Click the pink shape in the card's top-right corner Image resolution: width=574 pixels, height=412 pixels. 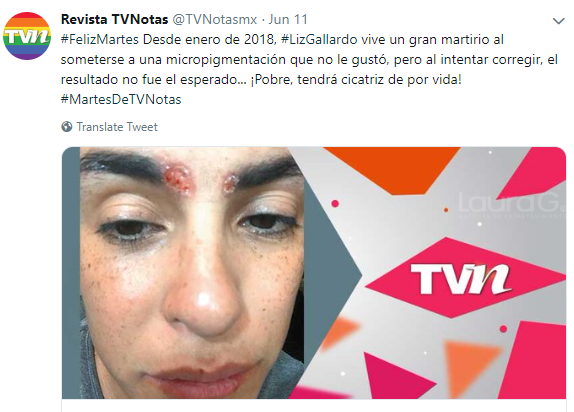pyautogui.click(x=534, y=173)
